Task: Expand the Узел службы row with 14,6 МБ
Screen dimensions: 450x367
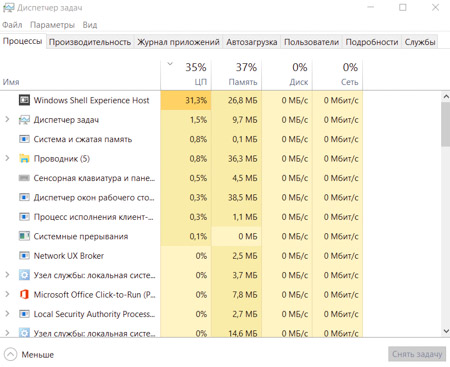Action: pyautogui.click(x=7, y=332)
